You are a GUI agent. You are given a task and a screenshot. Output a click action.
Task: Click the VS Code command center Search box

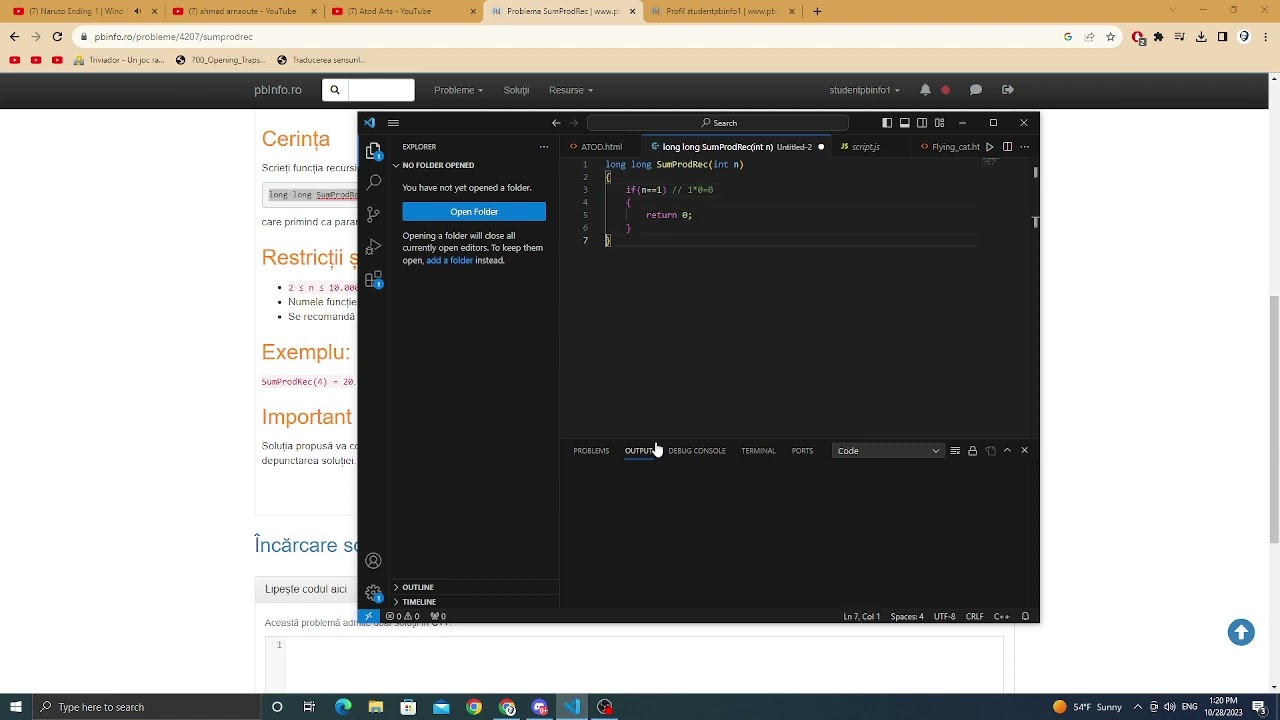(x=718, y=123)
